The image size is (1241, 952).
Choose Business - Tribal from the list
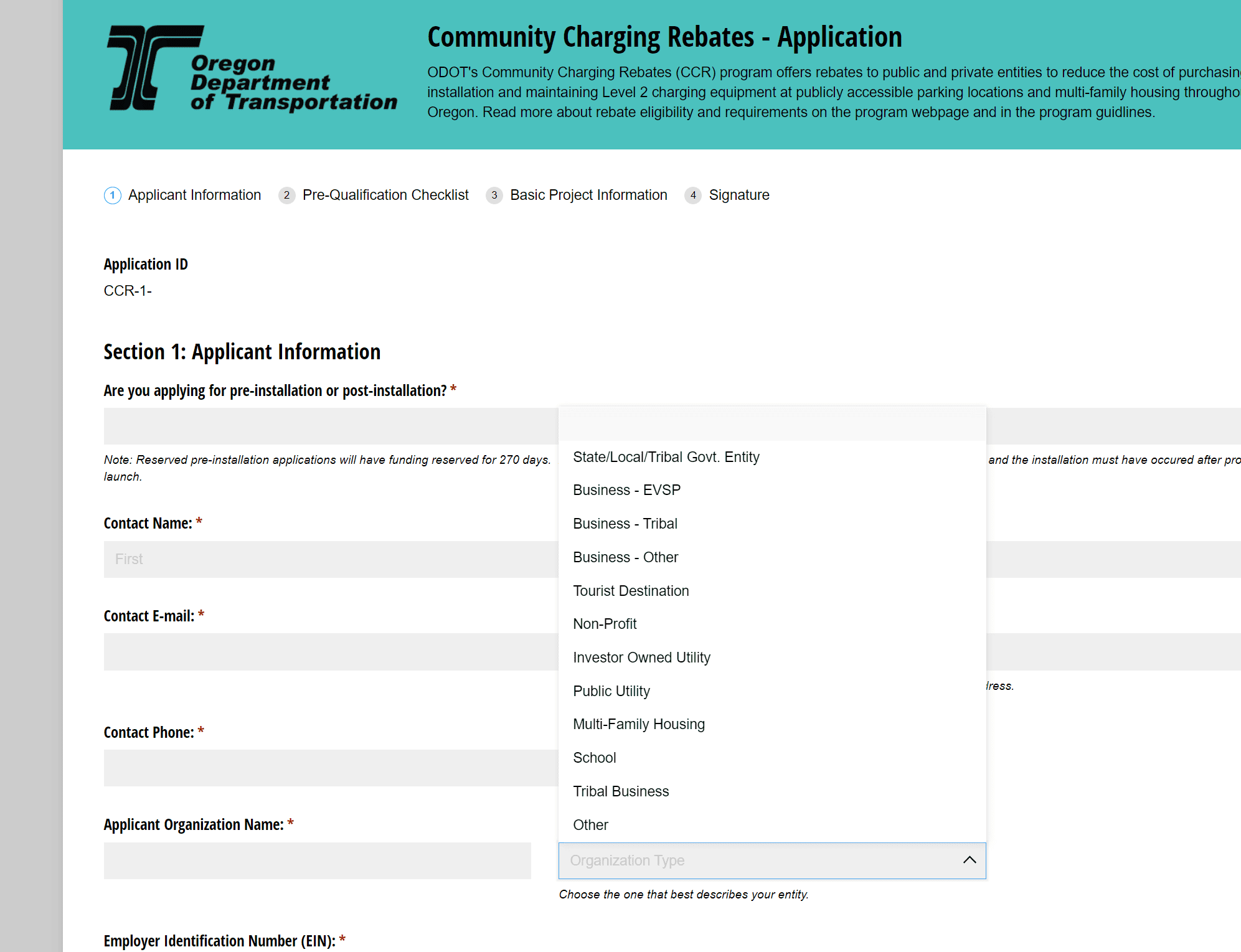772,524
